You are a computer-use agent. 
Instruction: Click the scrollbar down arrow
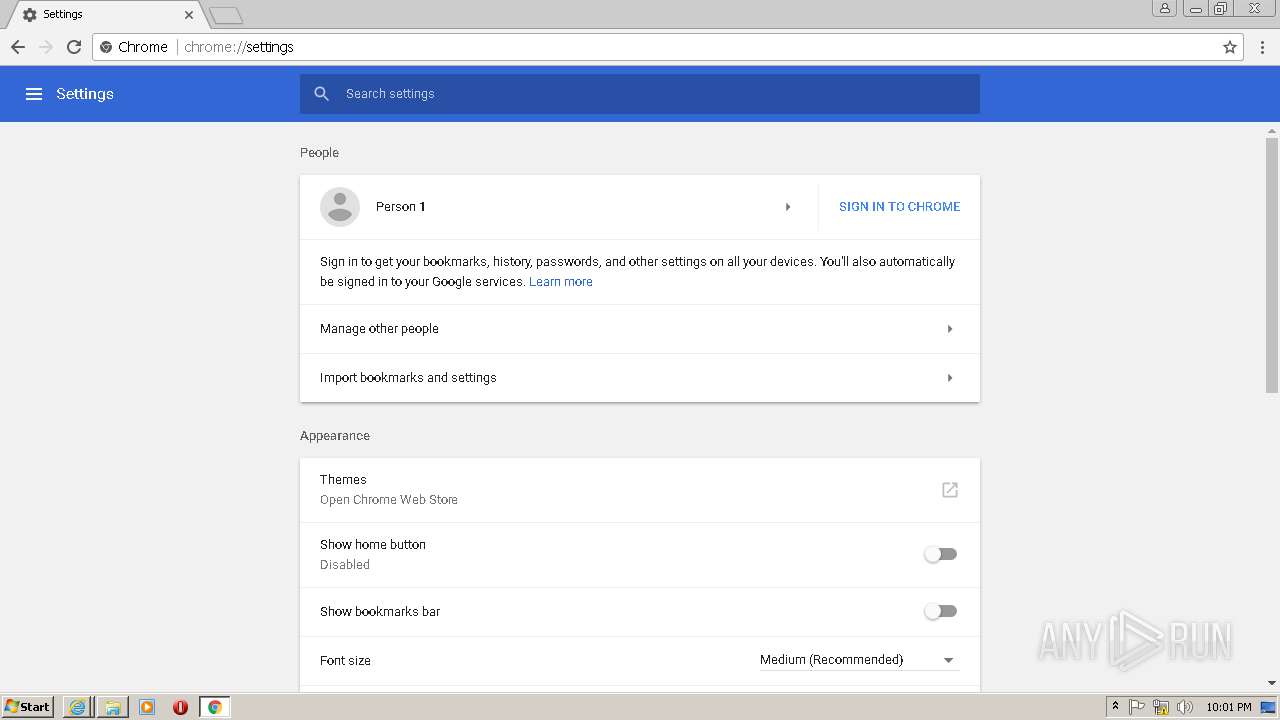point(1272,683)
